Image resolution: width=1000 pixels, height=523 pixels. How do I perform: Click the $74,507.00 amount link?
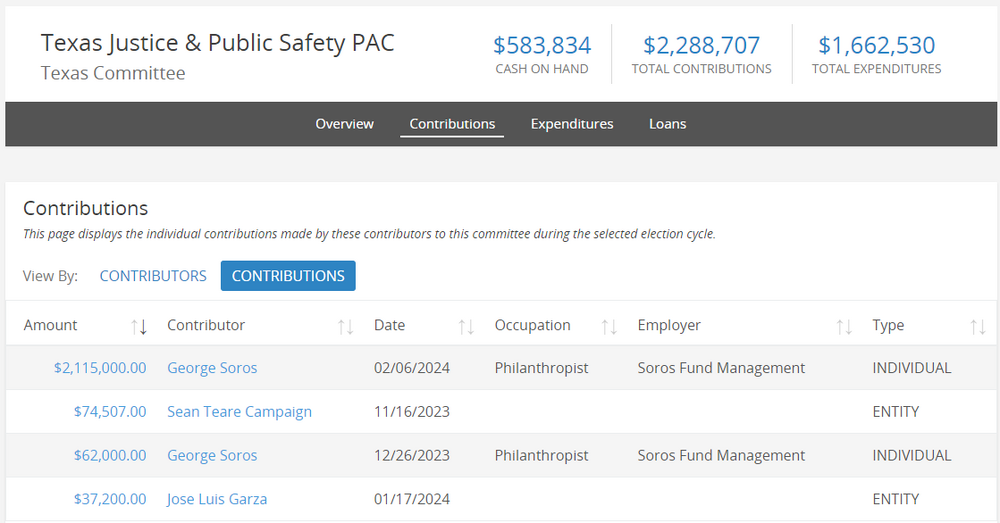tap(110, 411)
